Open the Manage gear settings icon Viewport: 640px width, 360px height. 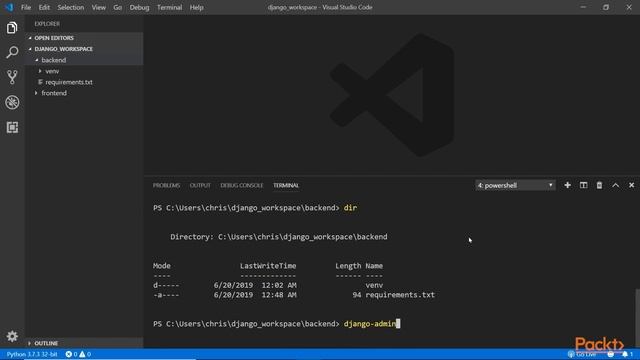coord(12,336)
